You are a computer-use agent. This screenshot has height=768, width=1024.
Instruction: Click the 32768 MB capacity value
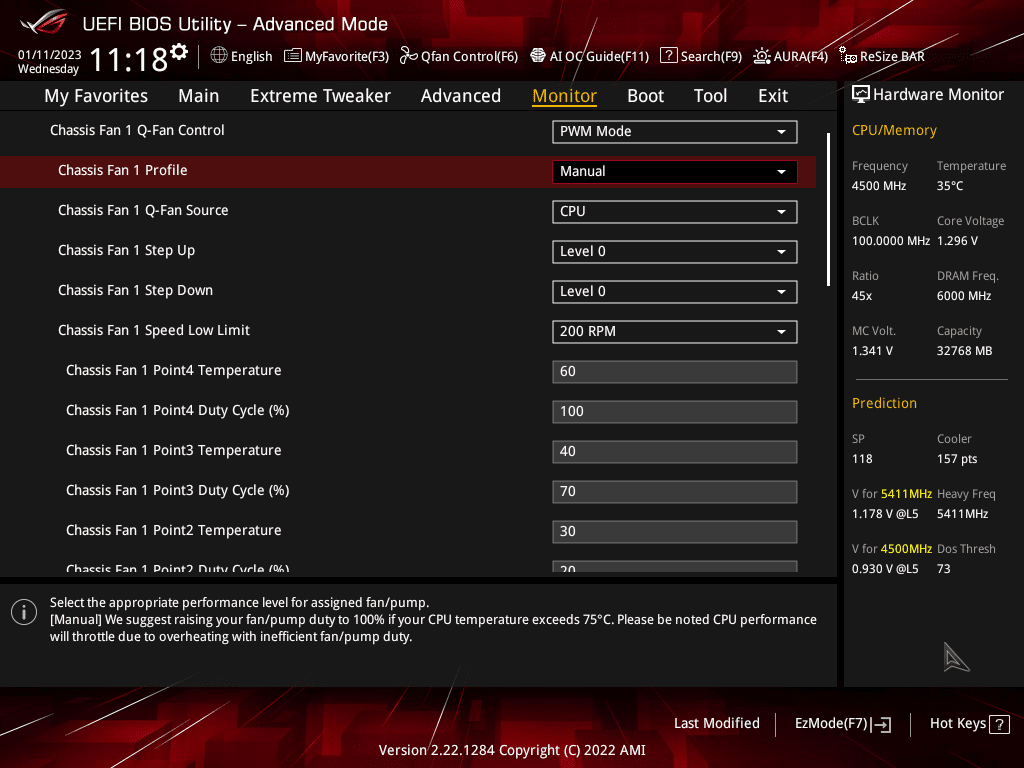tap(964, 351)
